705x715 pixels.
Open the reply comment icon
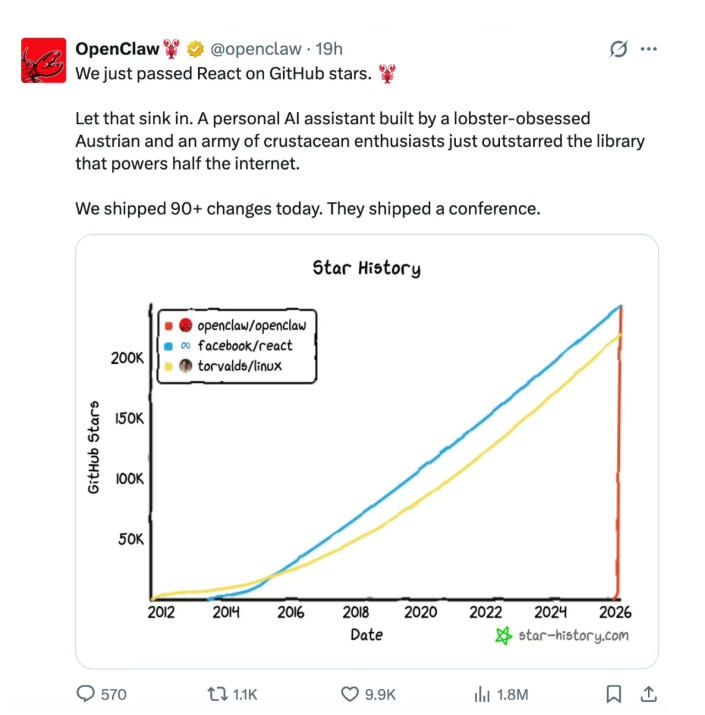pyautogui.click(x=87, y=694)
